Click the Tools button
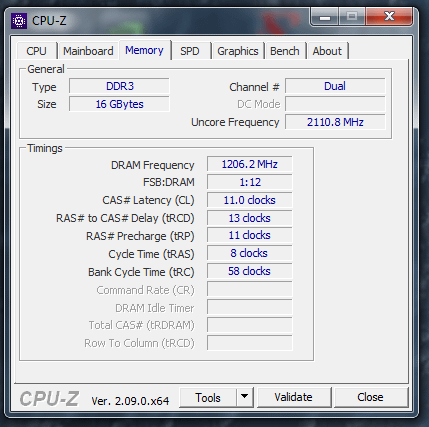The width and height of the screenshot is (429, 427). click(208, 397)
